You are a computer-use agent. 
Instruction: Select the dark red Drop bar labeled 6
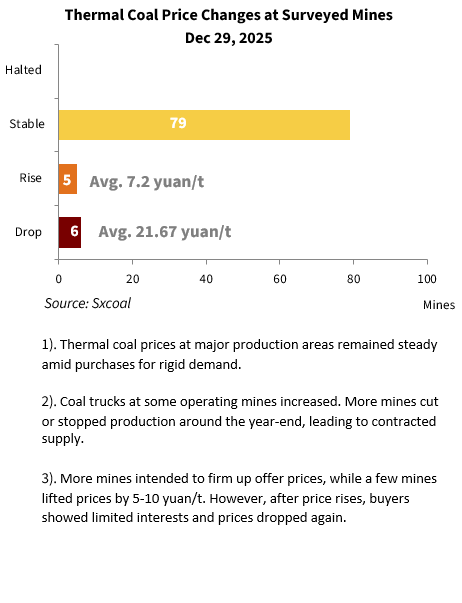coord(70,233)
